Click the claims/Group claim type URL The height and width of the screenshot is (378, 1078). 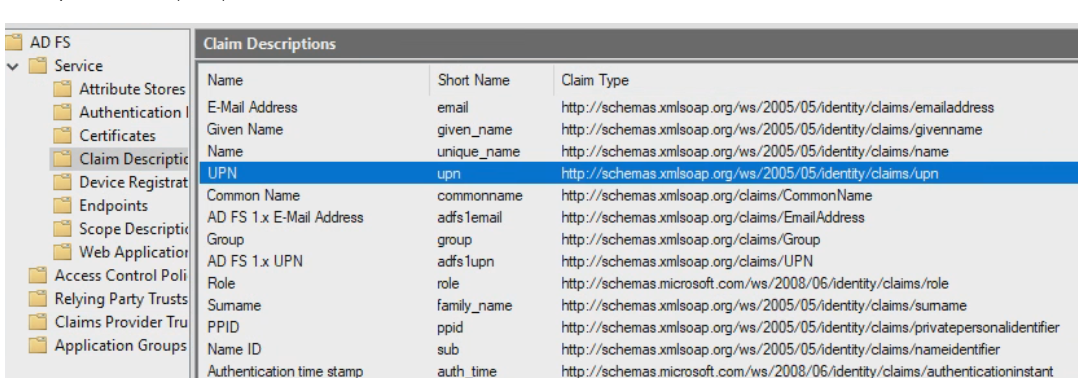pos(690,239)
